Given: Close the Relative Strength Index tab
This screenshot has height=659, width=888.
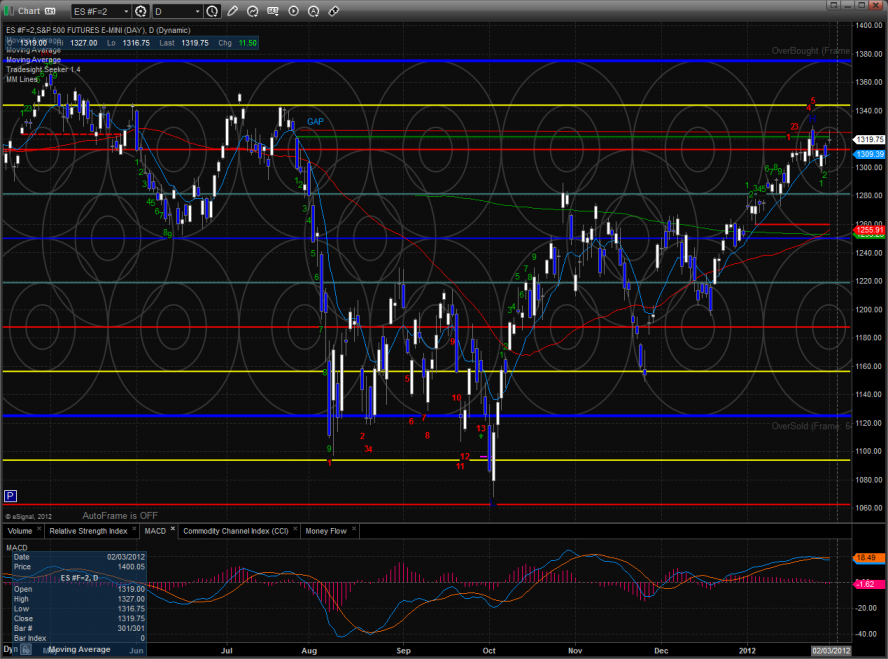Looking at the screenshot, I should (134, 529).
